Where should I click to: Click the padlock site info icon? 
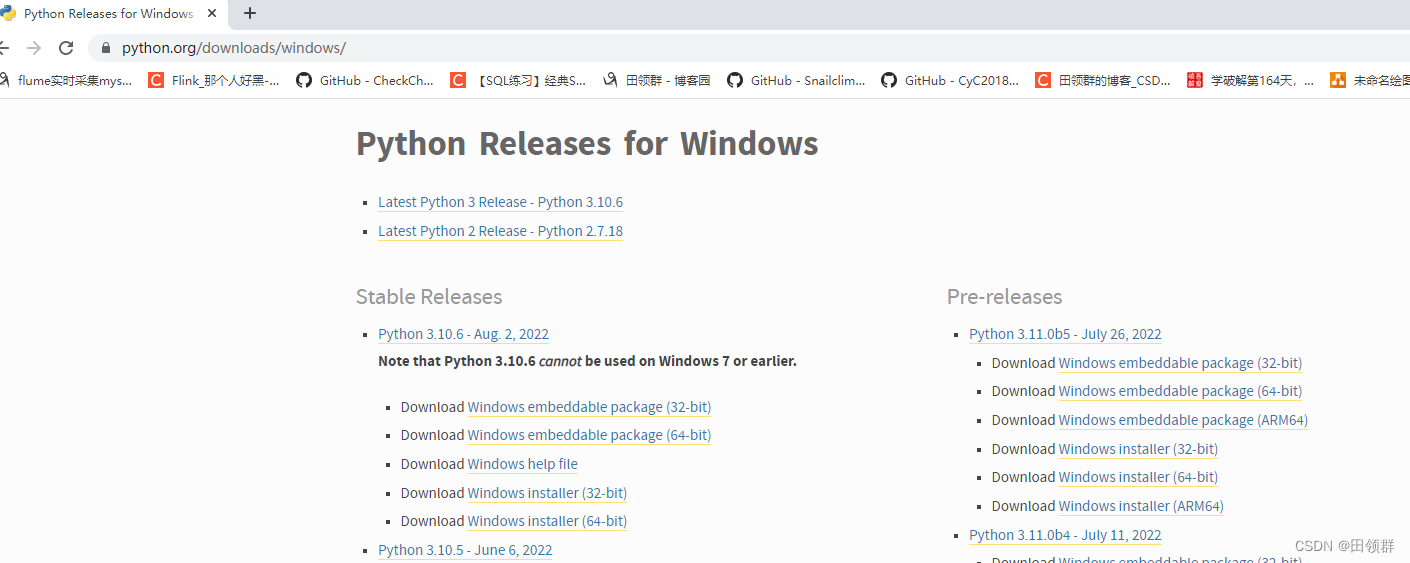click(x=106, y=48)
